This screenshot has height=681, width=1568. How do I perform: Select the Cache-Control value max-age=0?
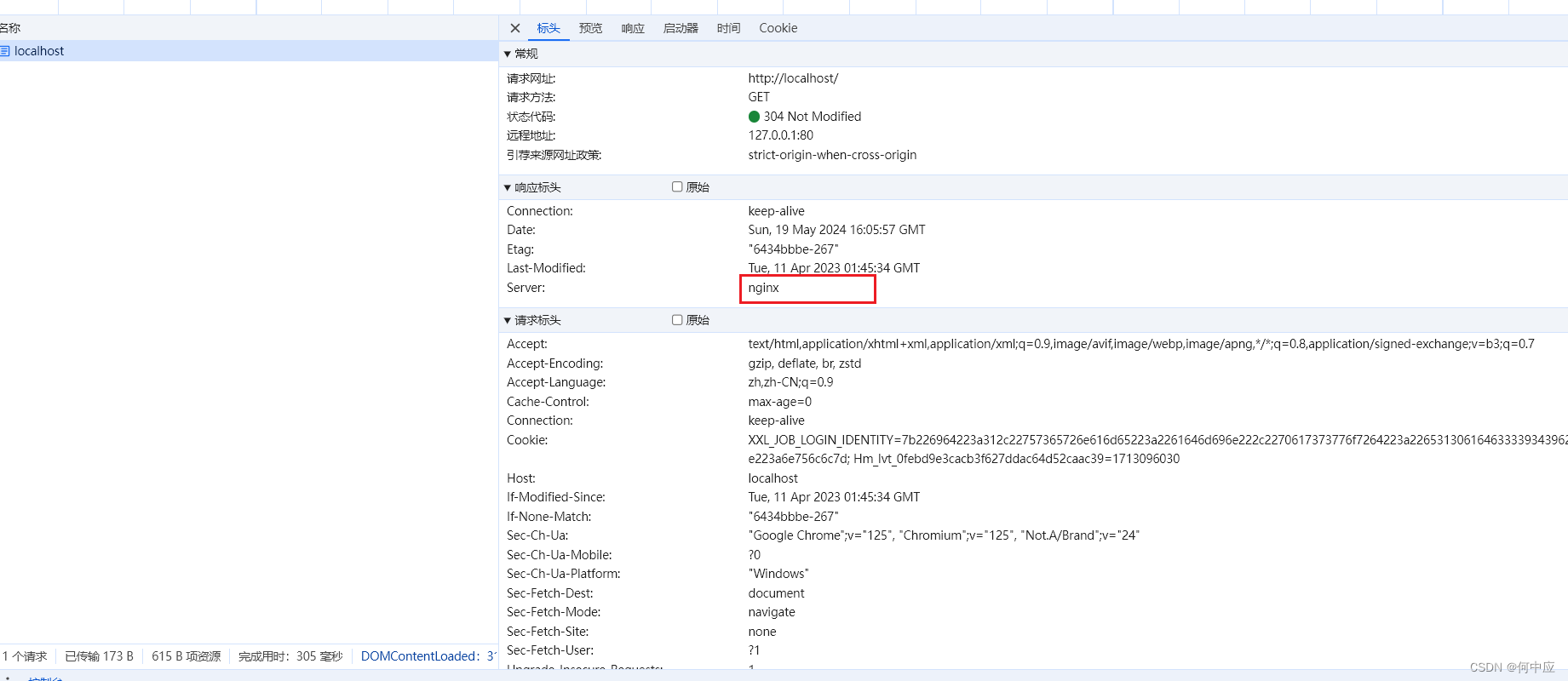(779, 402)
